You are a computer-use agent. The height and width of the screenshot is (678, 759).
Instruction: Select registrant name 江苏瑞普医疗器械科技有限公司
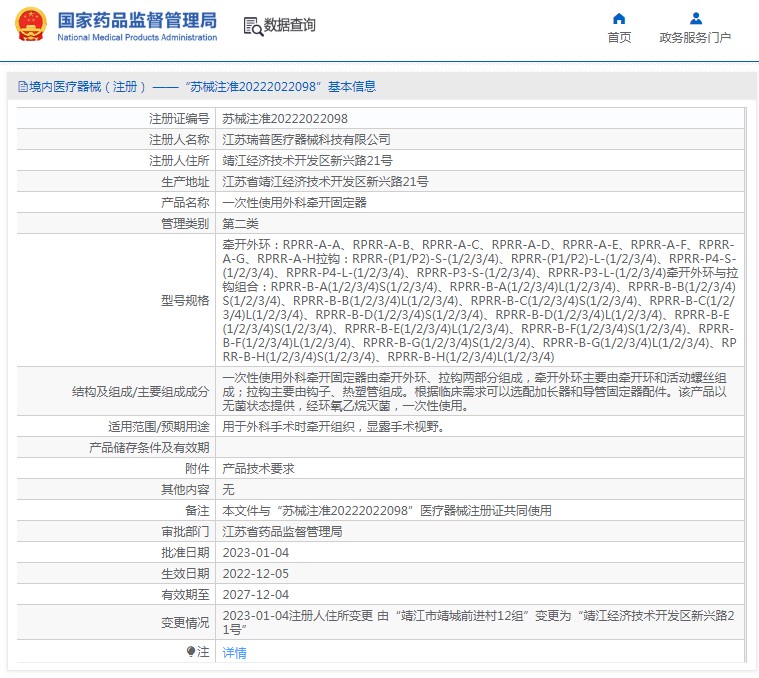point(306,139)
